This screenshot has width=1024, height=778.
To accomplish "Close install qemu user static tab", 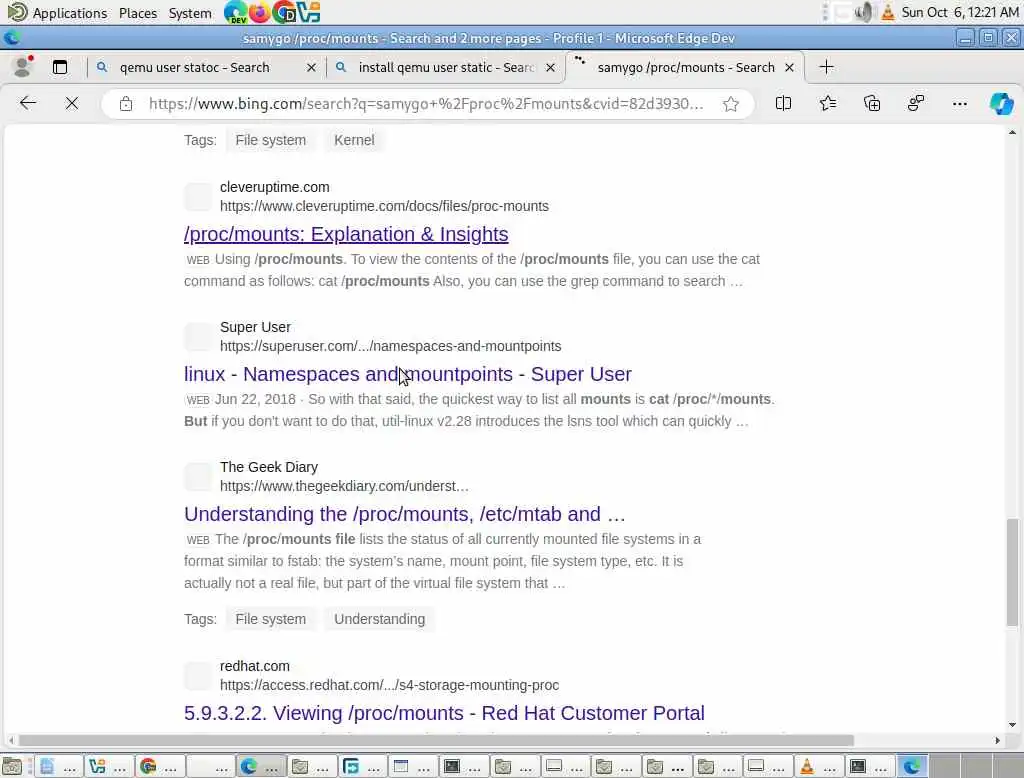I will (551, 67).
